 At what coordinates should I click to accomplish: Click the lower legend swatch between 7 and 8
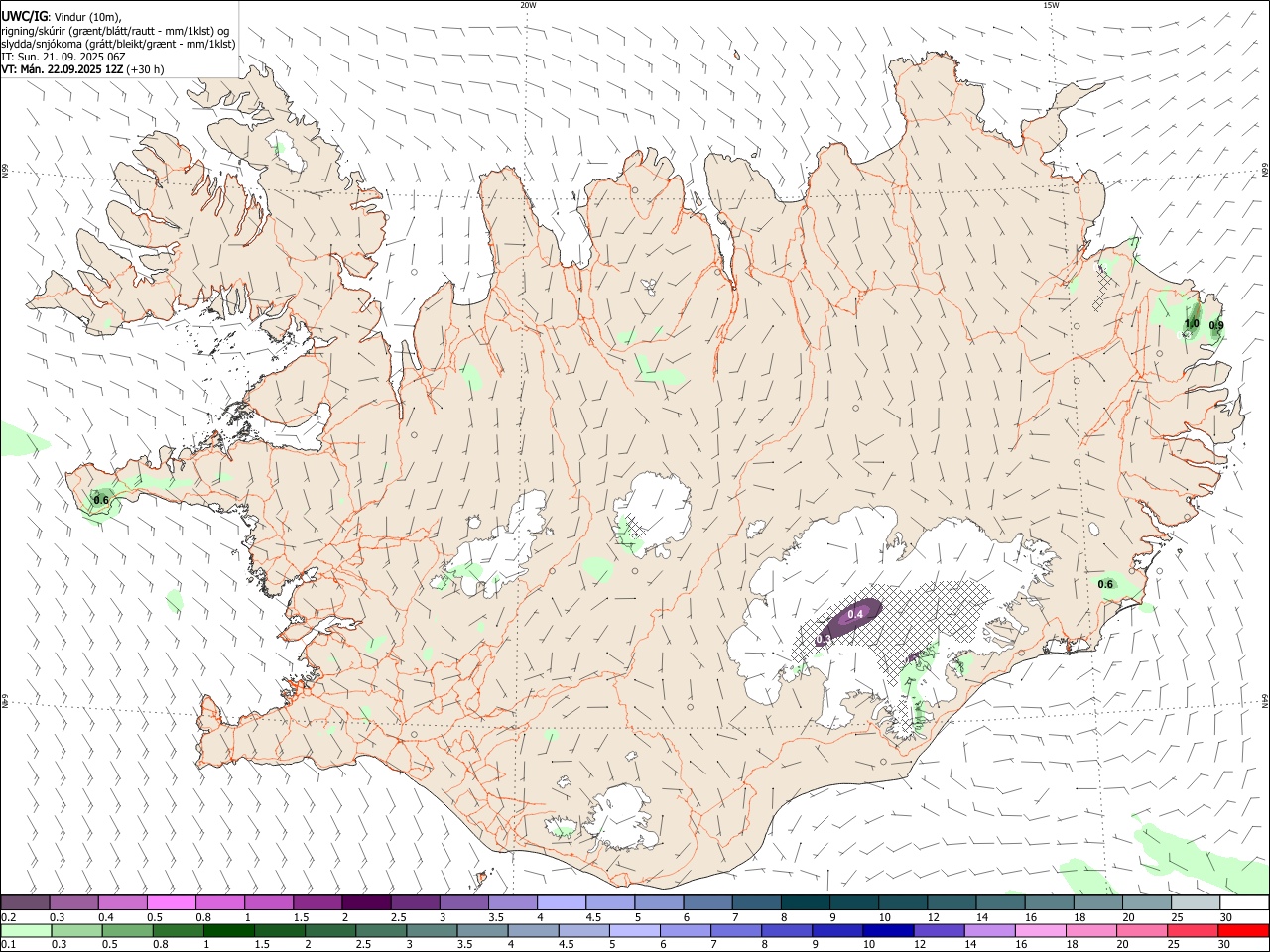click(735, 931)
